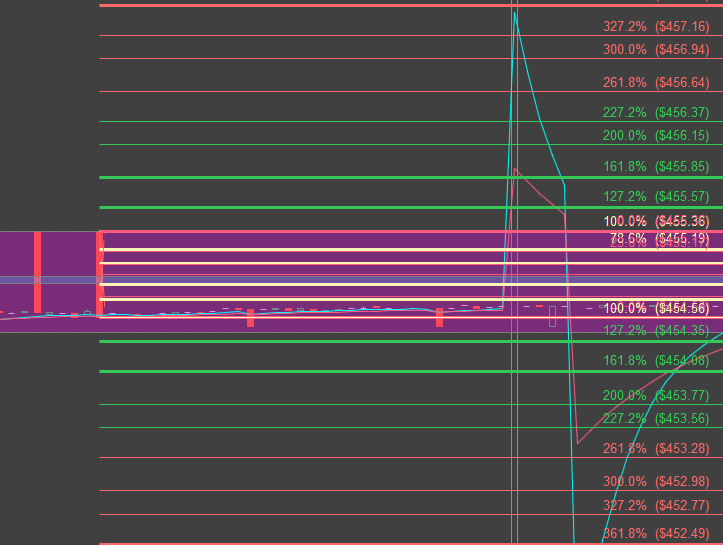Screen dimensions: 723x545
Task: Select the 300.0% ($456.94) level label
Action: coord(653,50)
